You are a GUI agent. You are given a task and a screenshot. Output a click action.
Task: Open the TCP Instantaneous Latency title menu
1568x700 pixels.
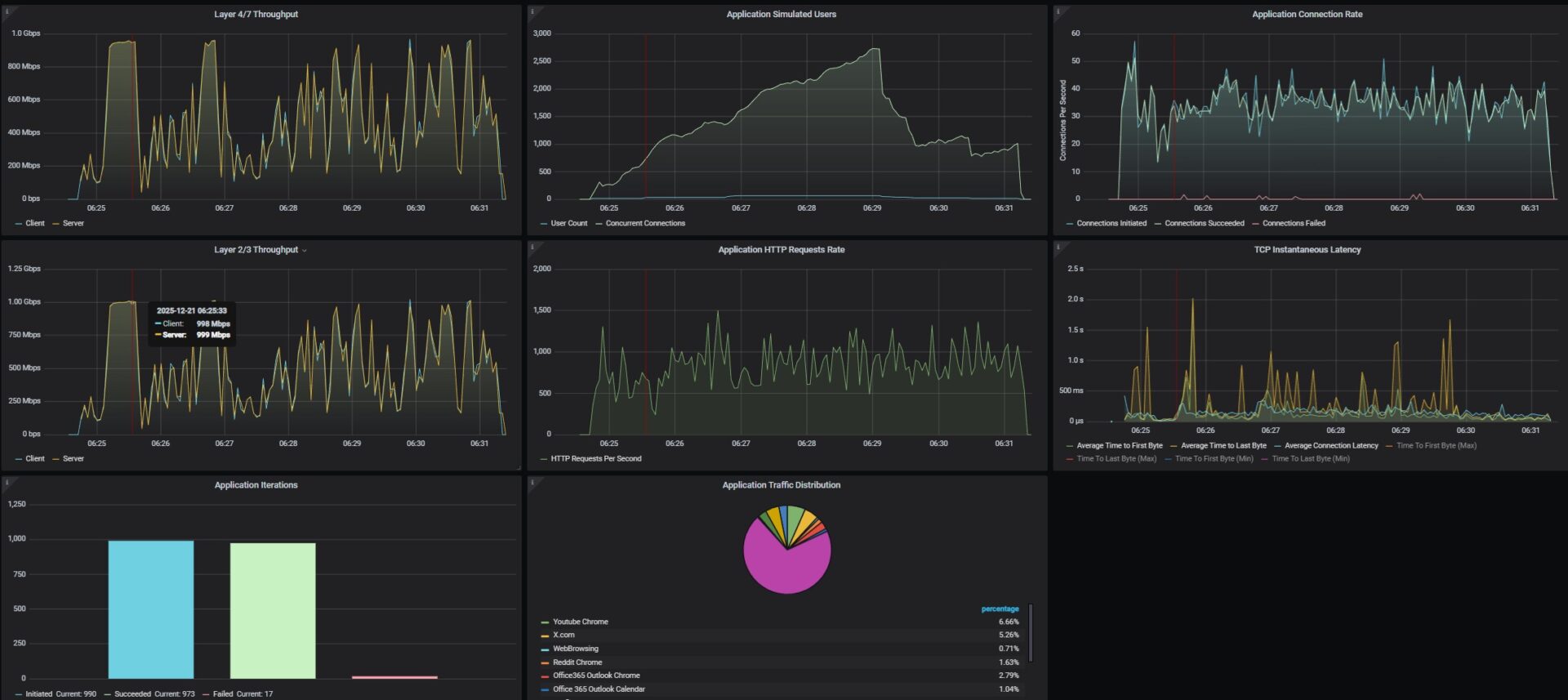click(1307, 250)
